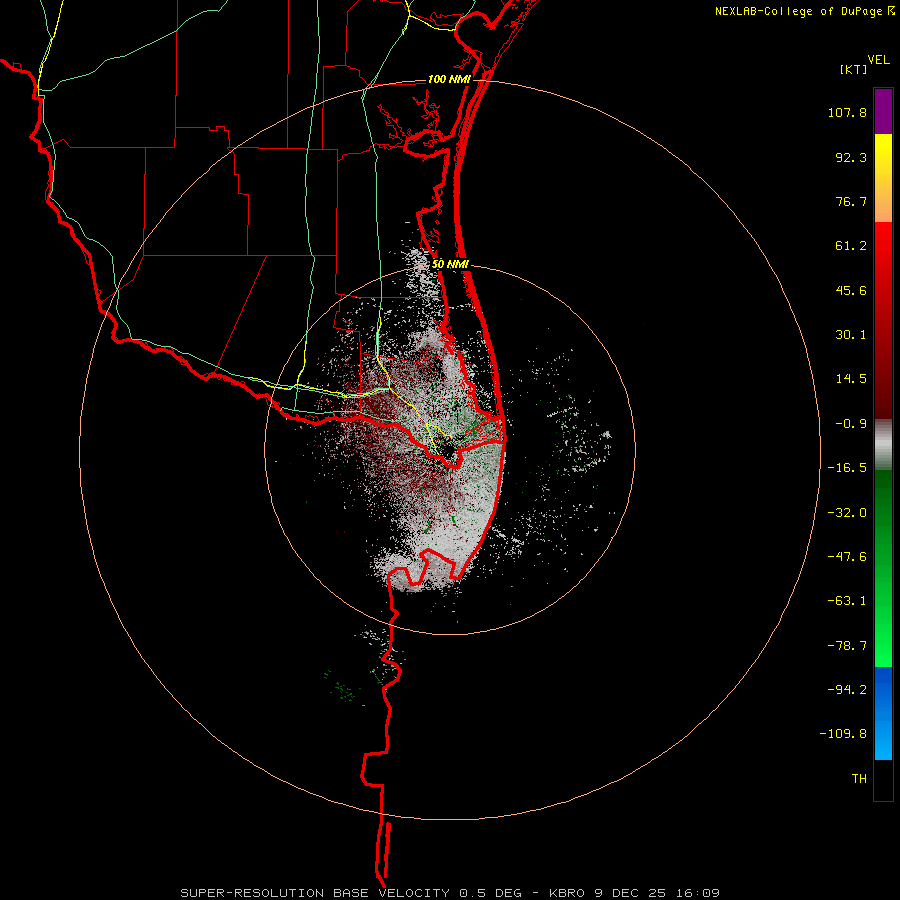Click the 100 NMI range ring label
900x900 pixels.
449,79
